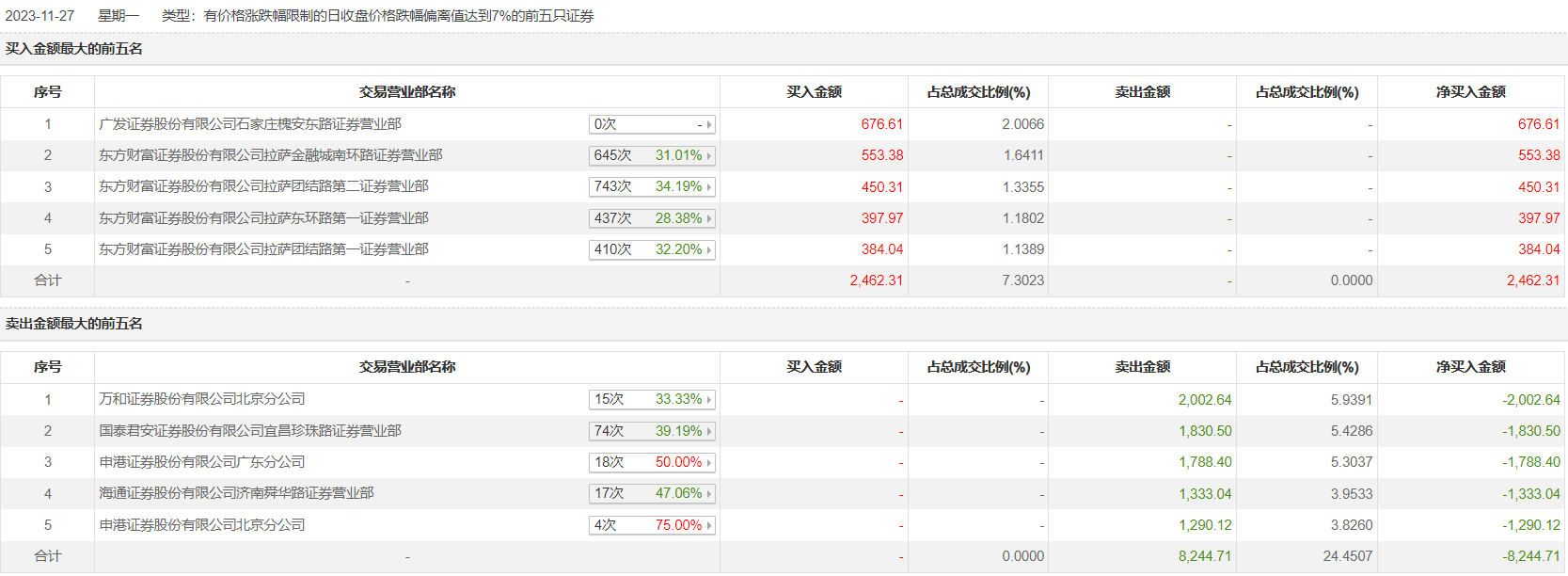Click the 广发证券石家庄槐安东路证券营业部 link
Image resolution: width=1568 pixels, height=576 pixels.
(x=250, y=124)
